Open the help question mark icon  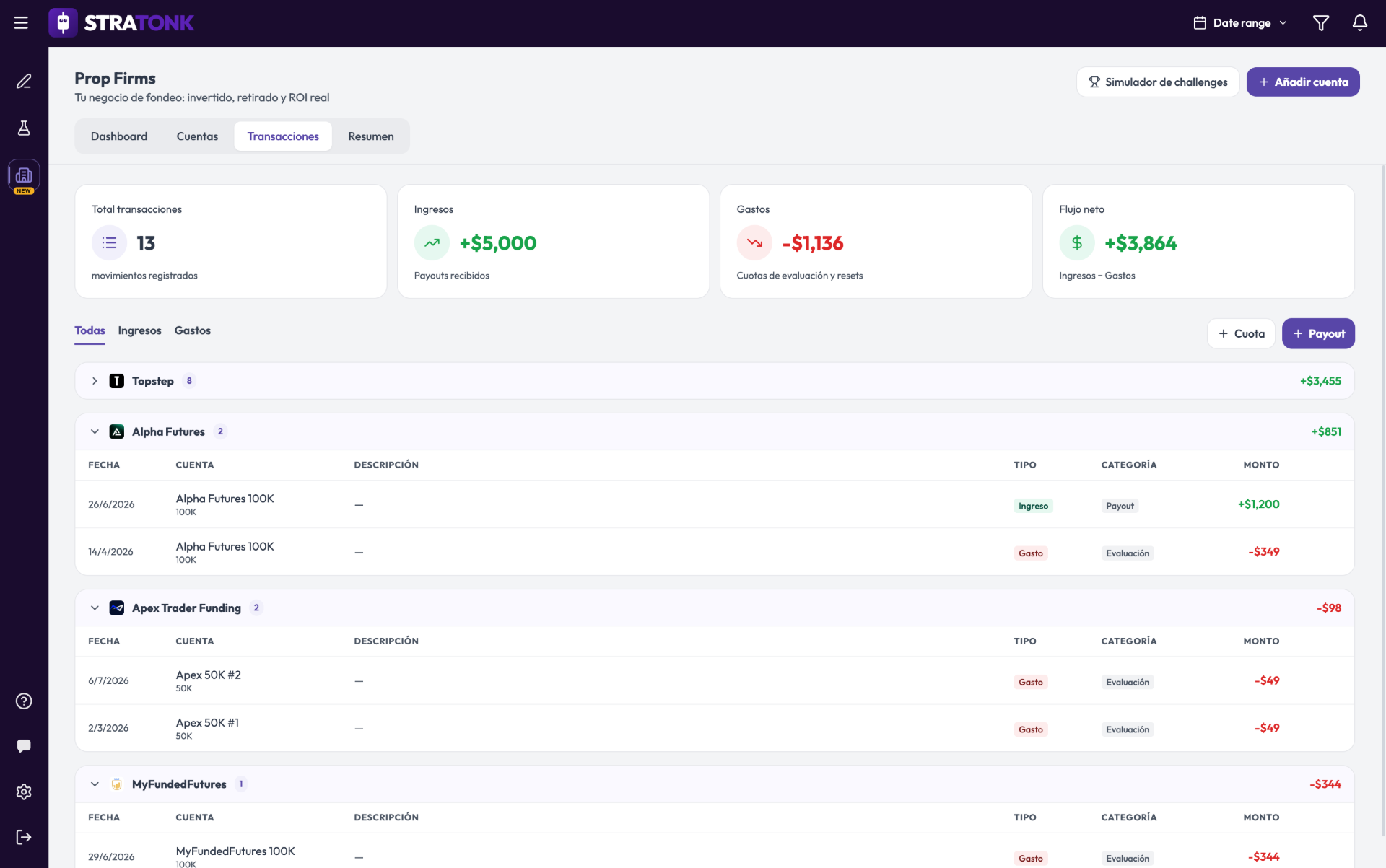(24, 701)
